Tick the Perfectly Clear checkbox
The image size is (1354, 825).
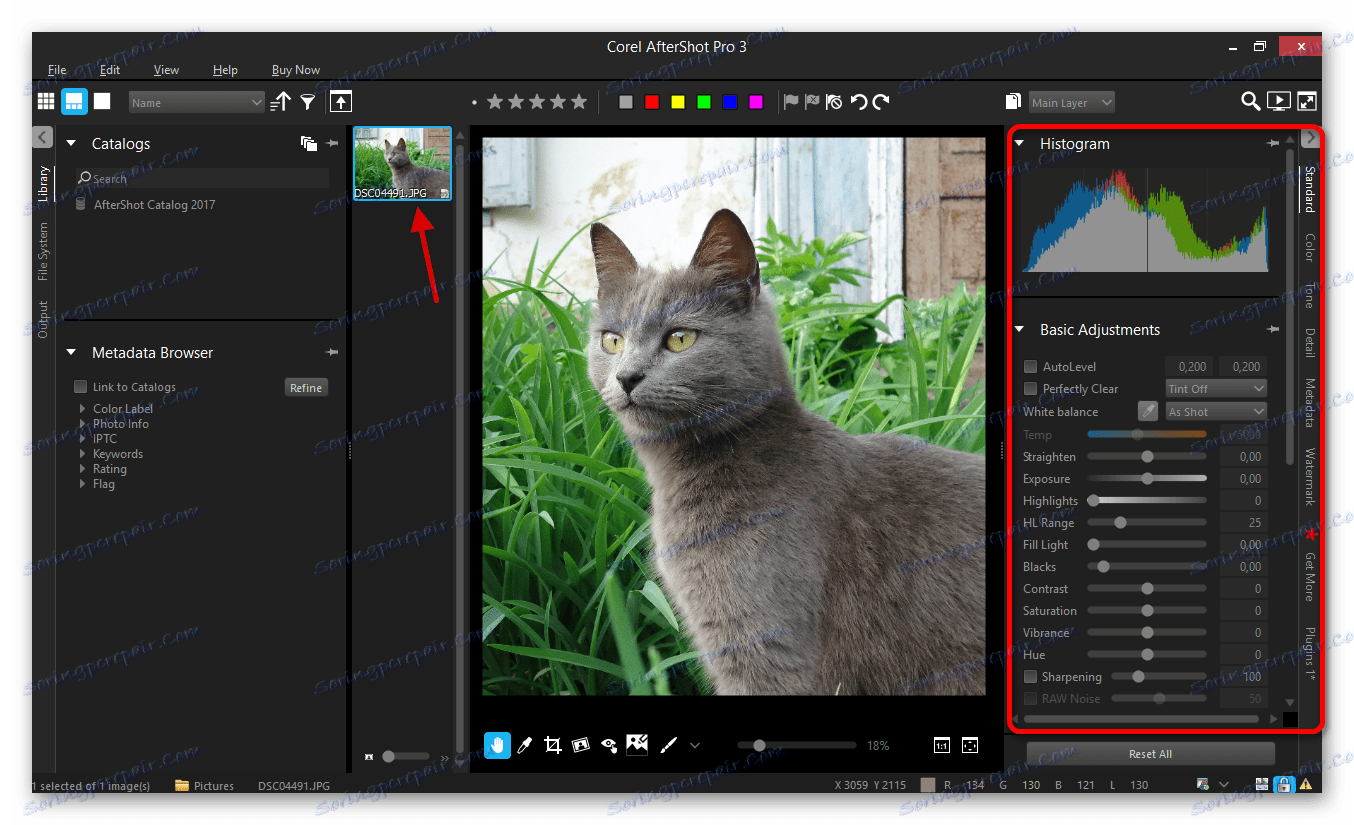point(1030,389)
